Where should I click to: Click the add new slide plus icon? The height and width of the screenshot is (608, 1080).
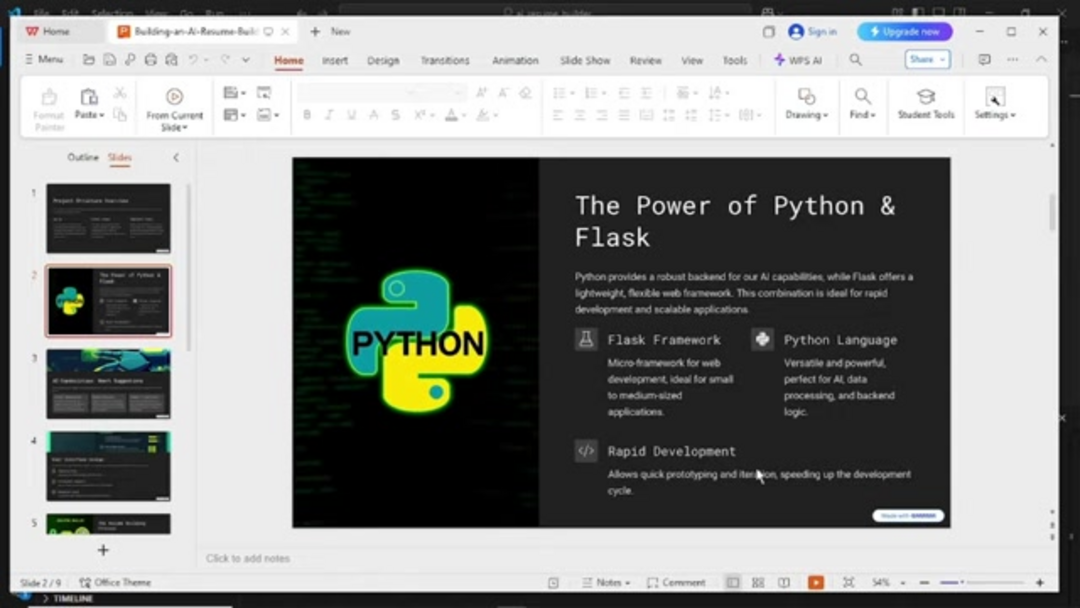tap(102, 550)
